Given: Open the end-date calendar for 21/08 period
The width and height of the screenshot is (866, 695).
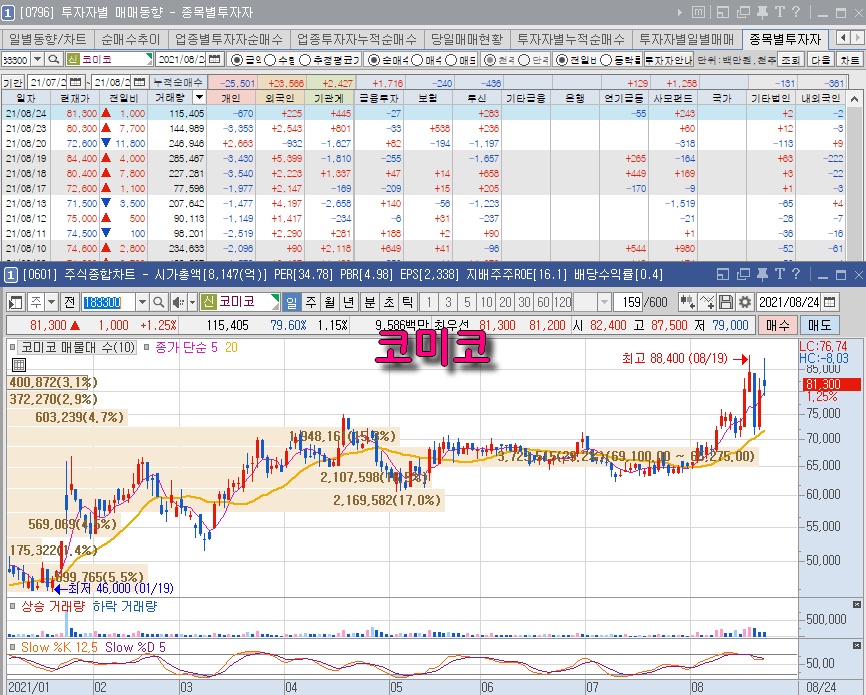Looking at the screenshot, I should pos(140,82).
